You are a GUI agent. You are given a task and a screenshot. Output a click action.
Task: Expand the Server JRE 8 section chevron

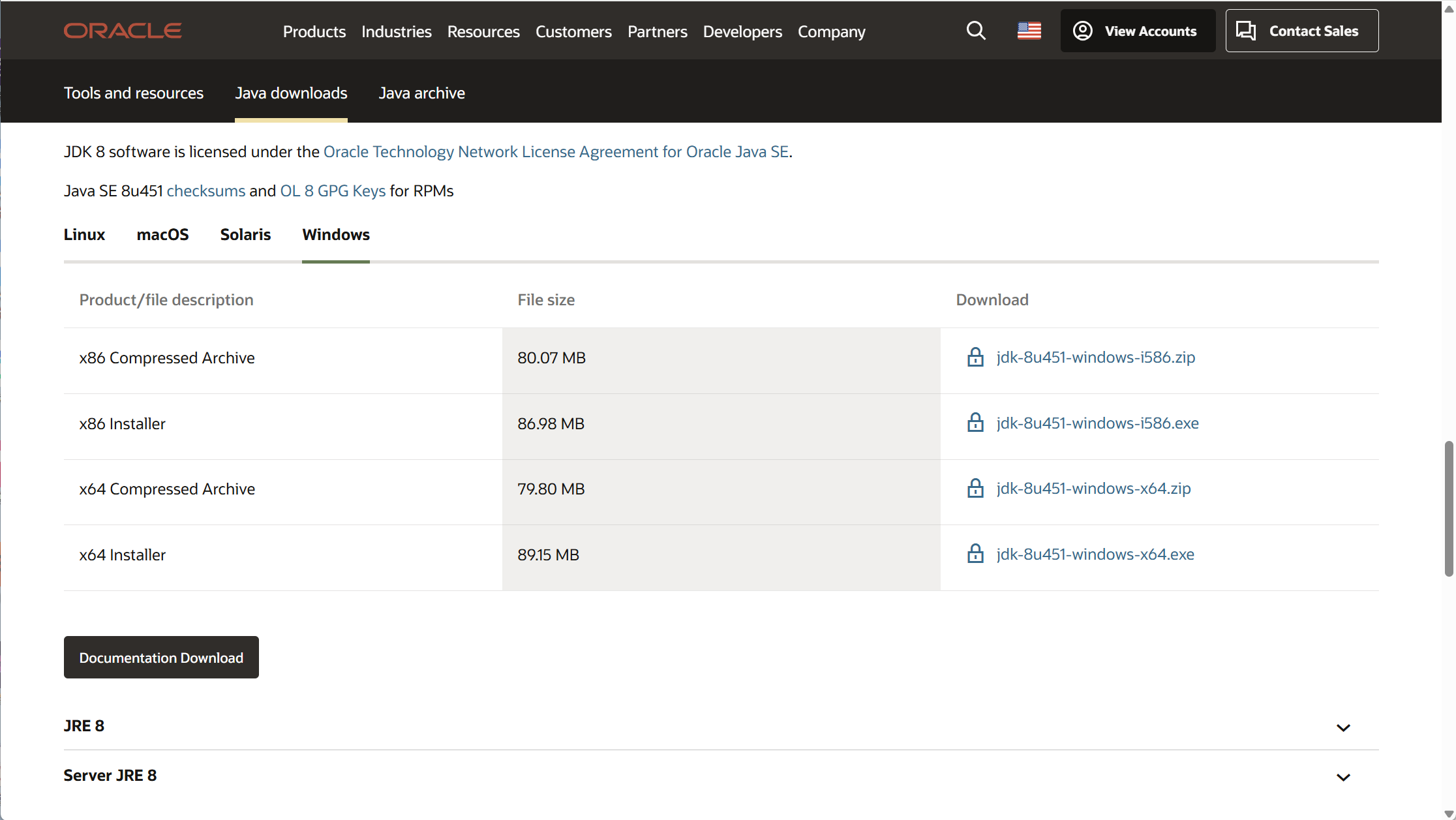1343,777
